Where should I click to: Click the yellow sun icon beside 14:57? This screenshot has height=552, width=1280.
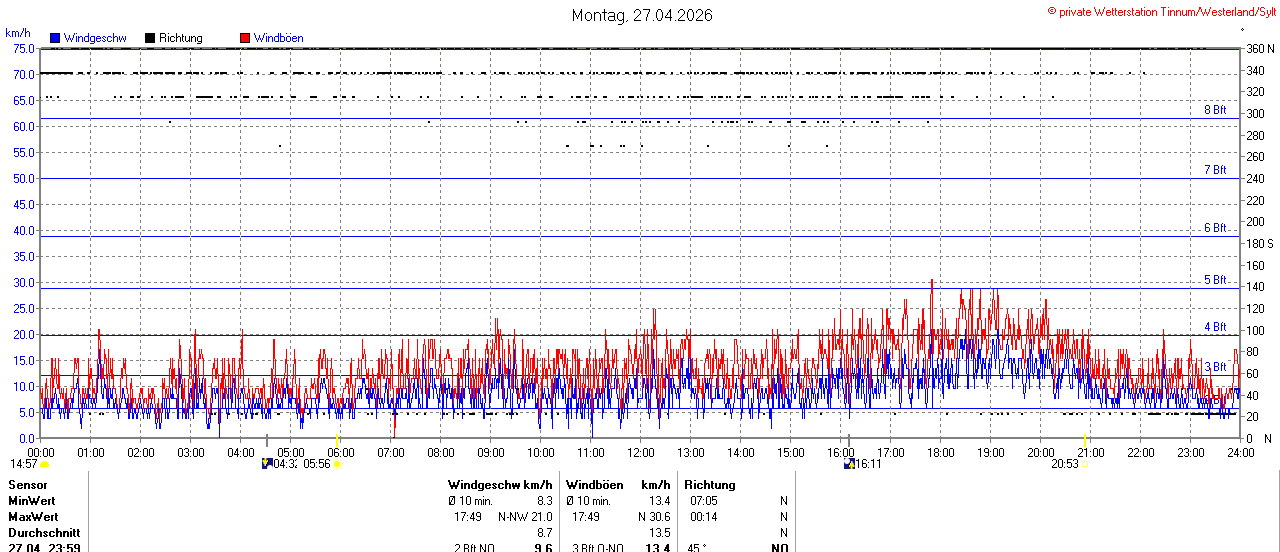pyautogui.click(x=44, y=465)
